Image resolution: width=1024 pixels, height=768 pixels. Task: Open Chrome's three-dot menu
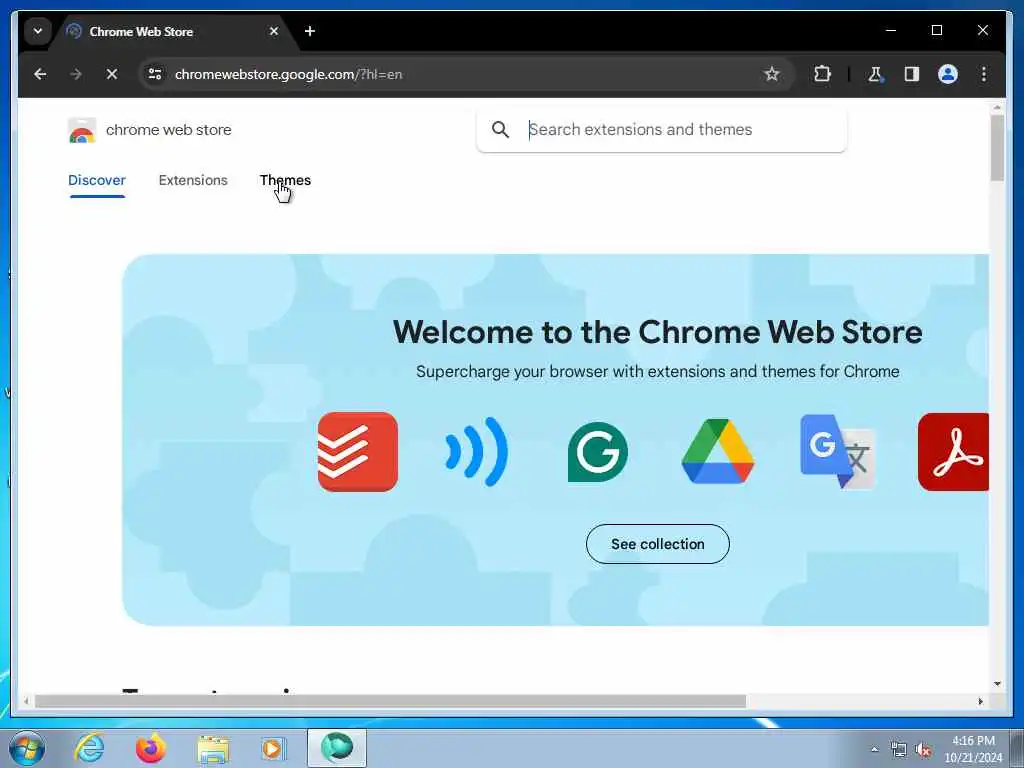(x=984, y=74)
